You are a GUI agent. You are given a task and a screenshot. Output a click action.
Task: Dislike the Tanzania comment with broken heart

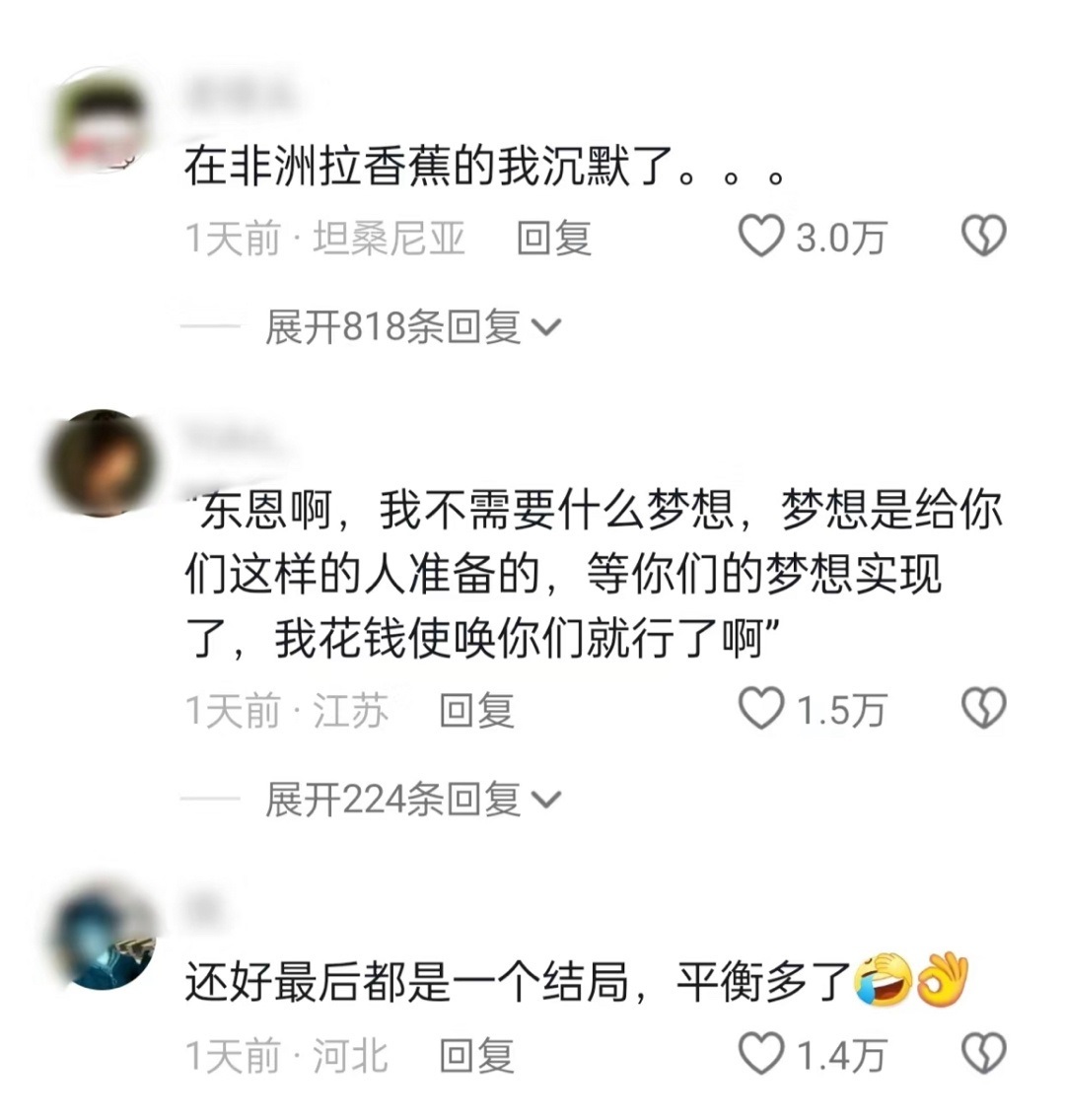click(984, 237)
